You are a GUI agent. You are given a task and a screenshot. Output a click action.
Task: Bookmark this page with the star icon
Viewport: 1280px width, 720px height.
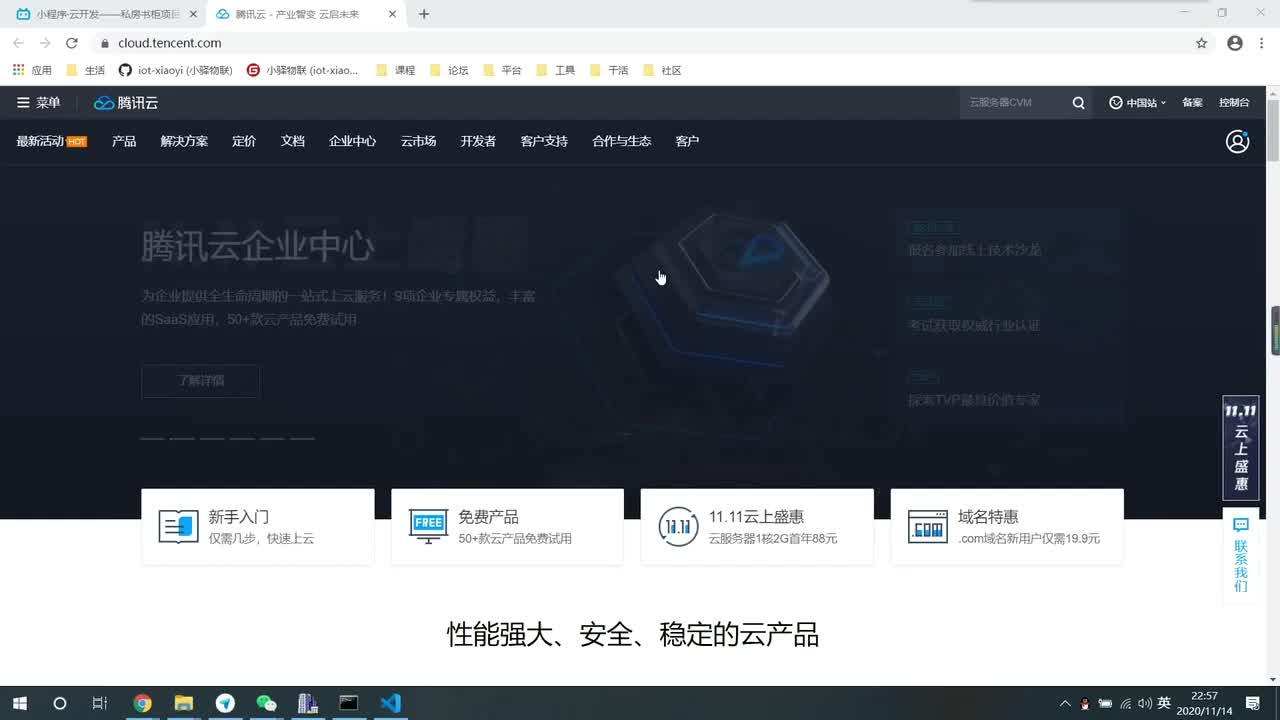(1201, 43)
